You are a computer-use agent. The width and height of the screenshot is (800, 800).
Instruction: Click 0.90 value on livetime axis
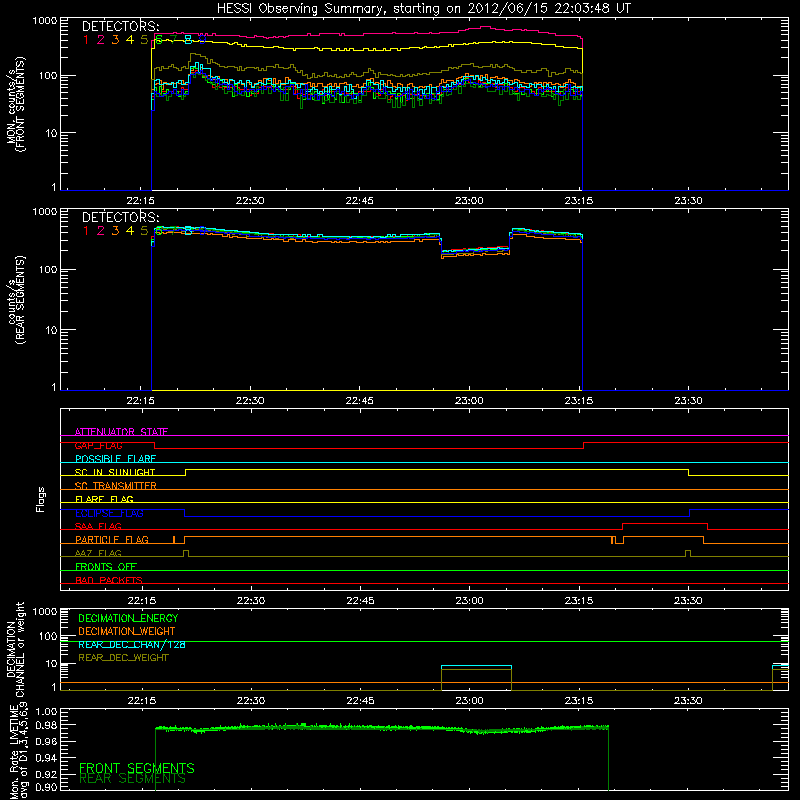46,787
